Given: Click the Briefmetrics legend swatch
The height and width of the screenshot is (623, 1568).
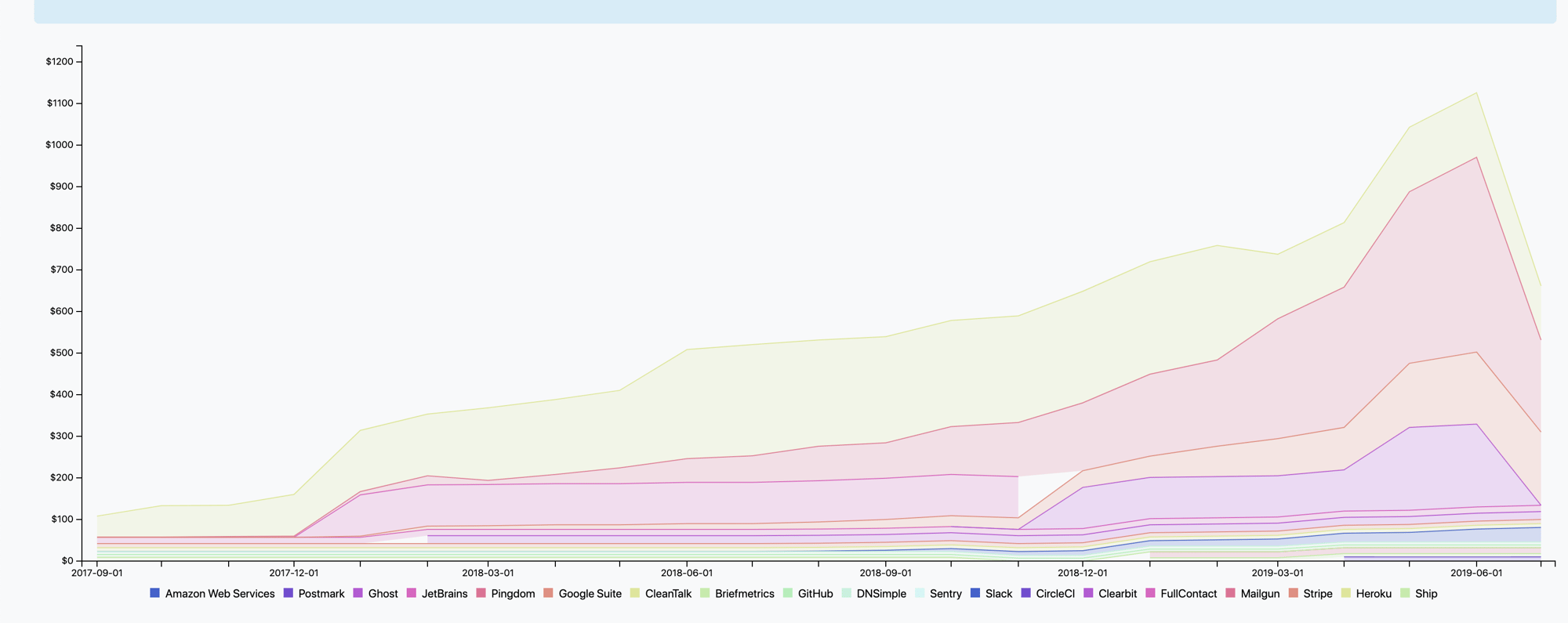Looking at the screenshot, I should coord(705,593).
